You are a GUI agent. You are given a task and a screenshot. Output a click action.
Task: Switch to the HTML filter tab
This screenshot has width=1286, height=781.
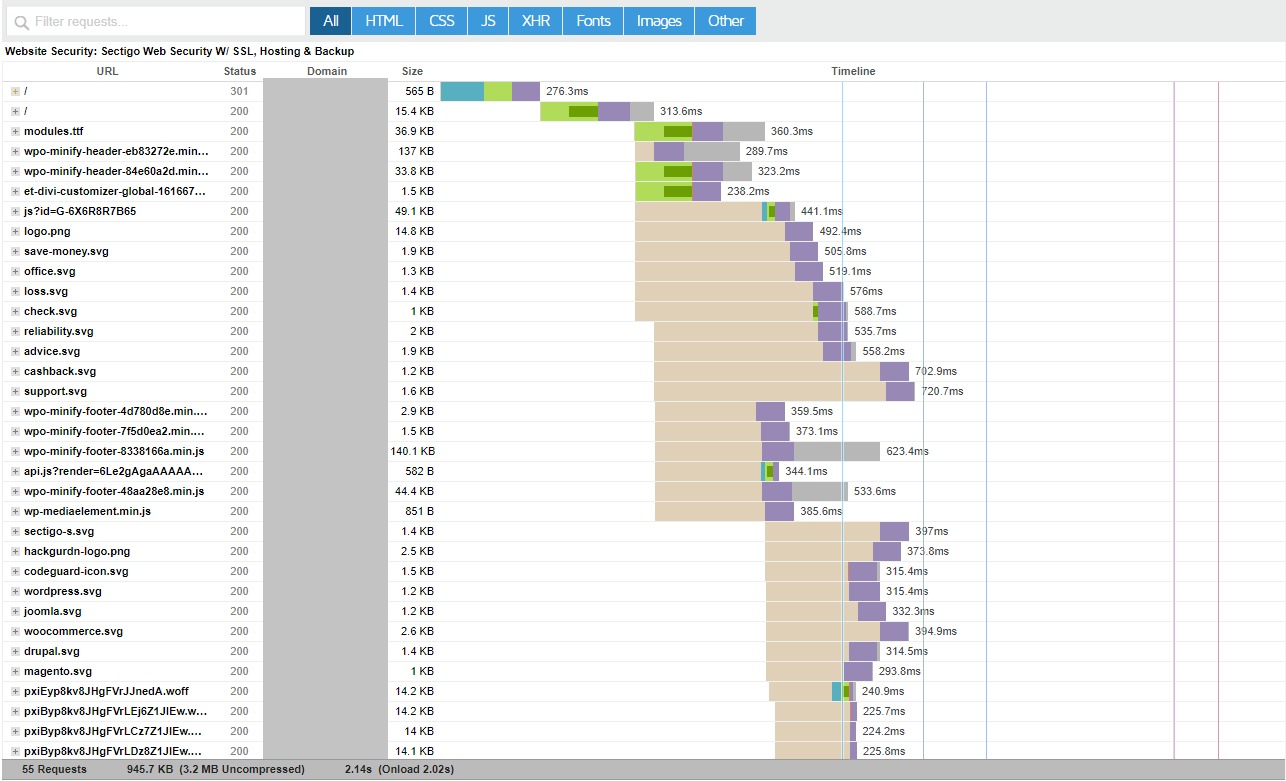383,21
